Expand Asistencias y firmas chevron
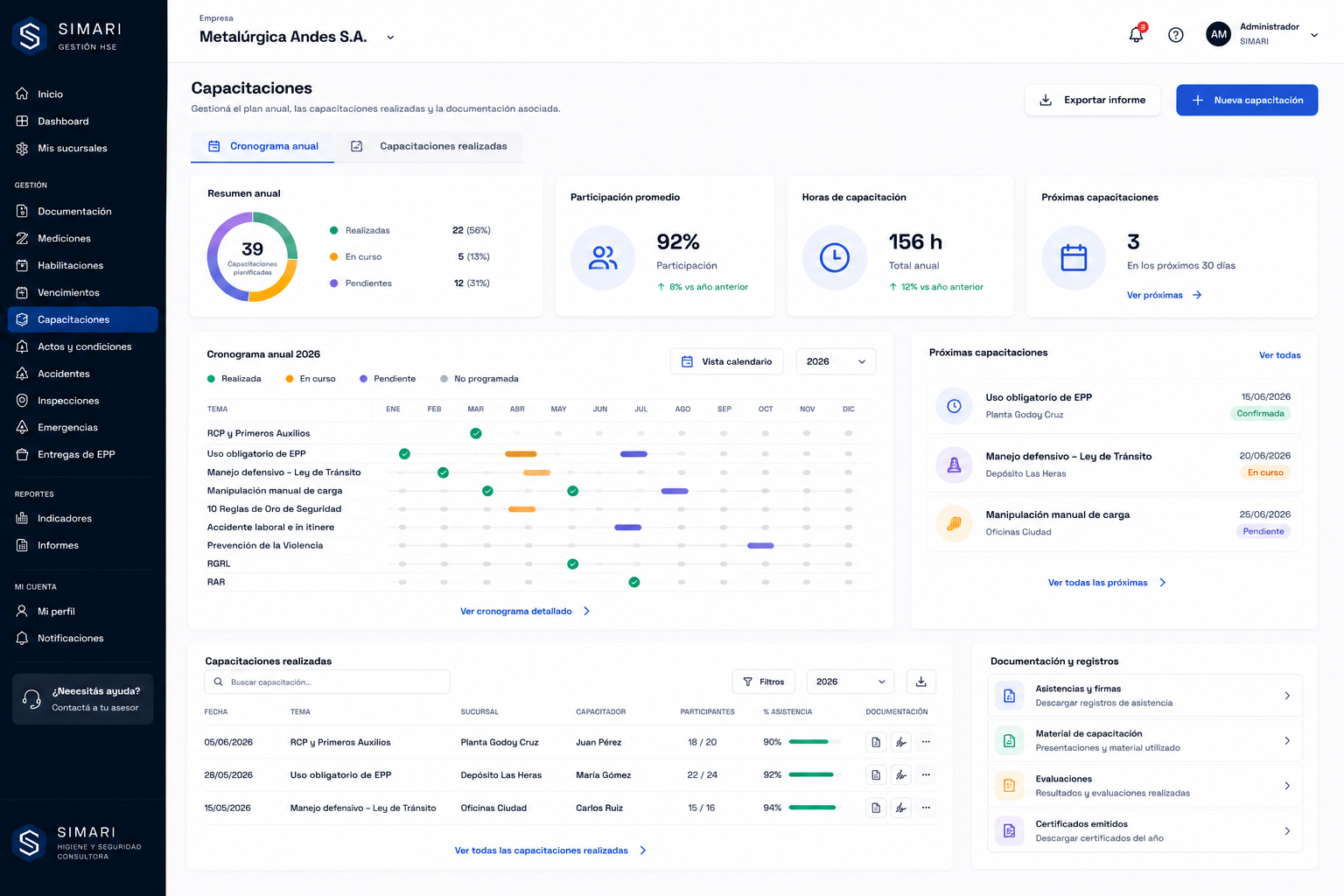Screen dimensions: 1344x896 tap(1287, 696)
